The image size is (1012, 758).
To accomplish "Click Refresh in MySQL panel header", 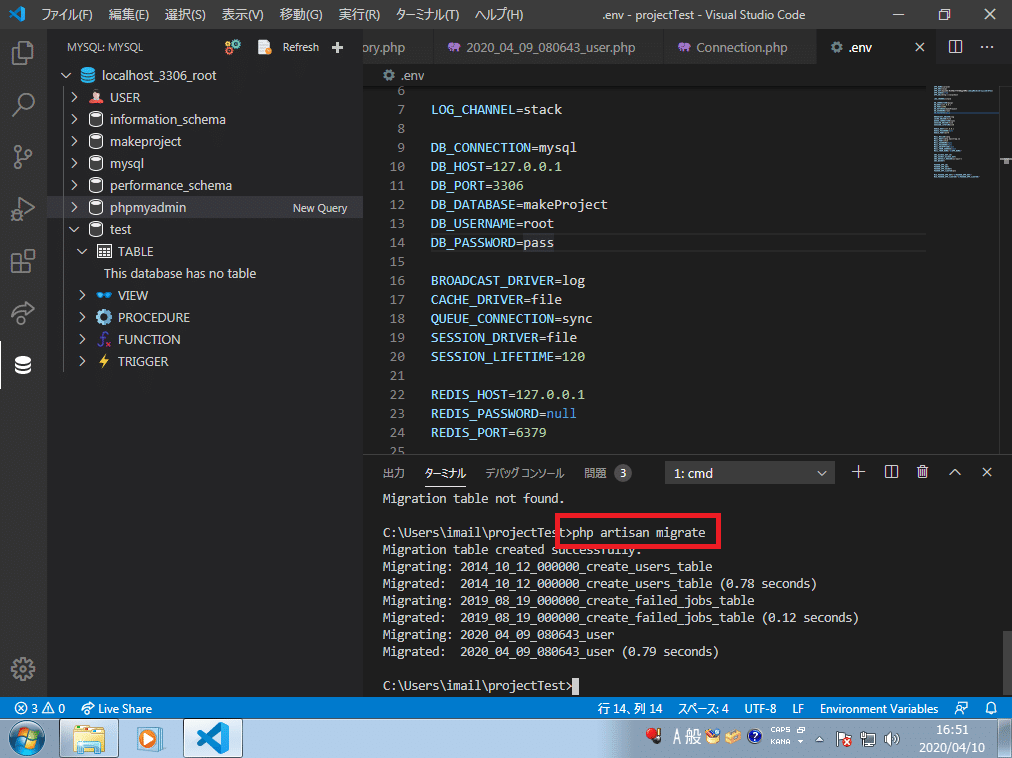I will (x=301, y=47).
